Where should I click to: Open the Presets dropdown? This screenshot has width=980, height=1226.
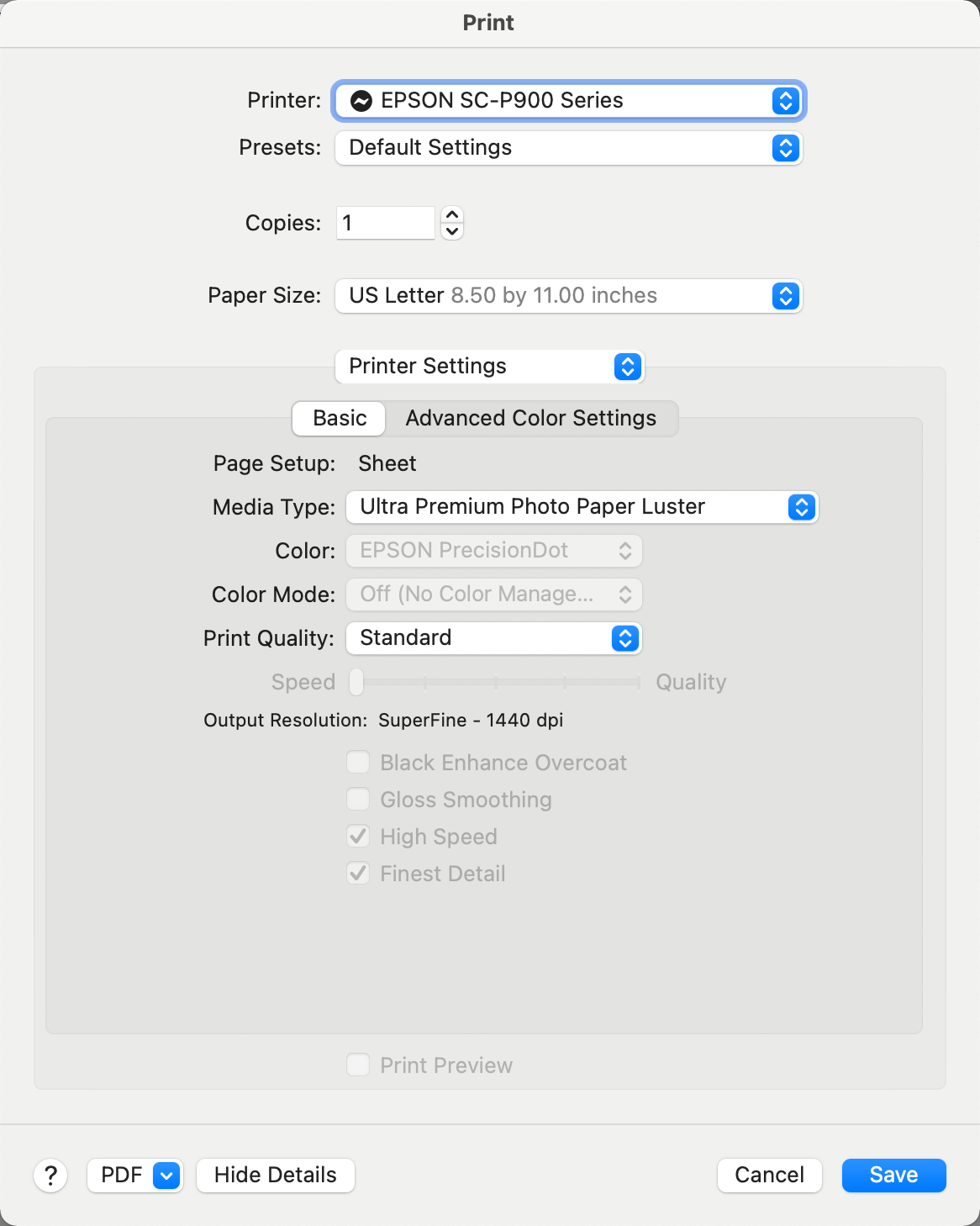(x=568, y=148)
